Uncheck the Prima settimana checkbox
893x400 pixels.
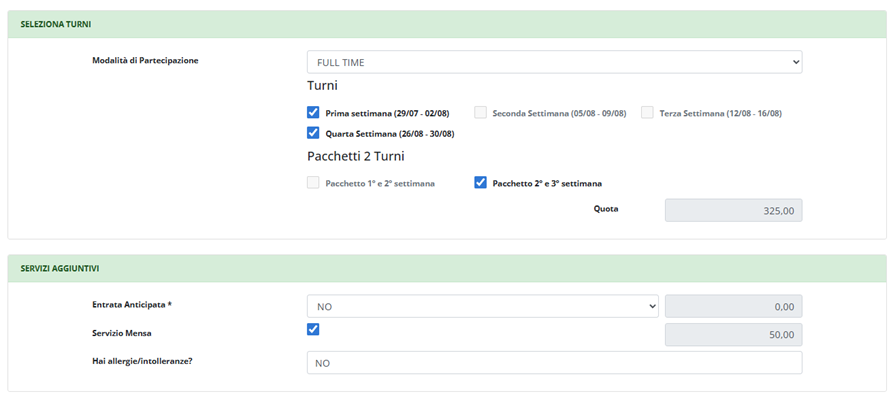tap(313, 113)
